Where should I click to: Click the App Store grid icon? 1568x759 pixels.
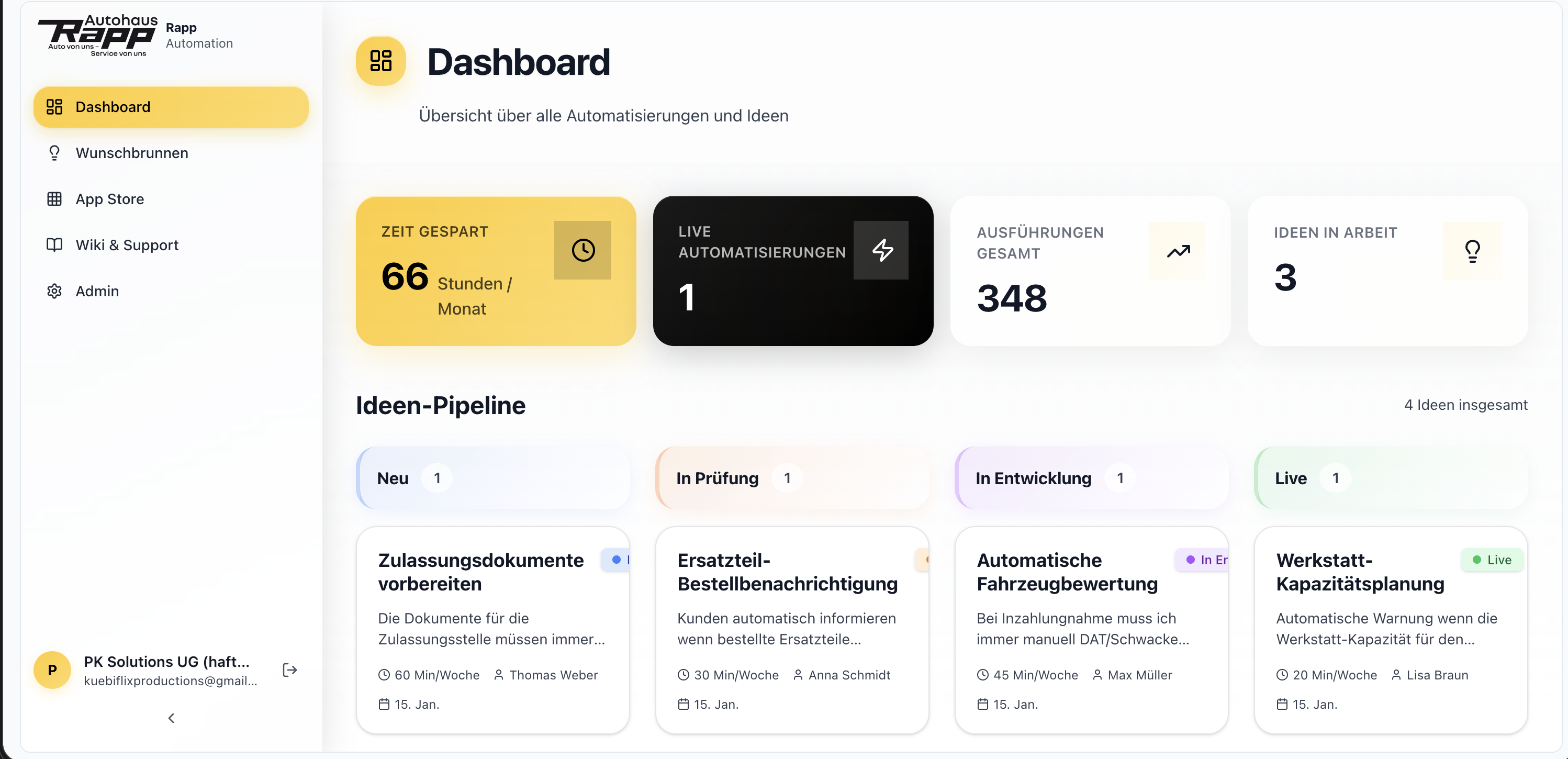(x=55, y=198)
